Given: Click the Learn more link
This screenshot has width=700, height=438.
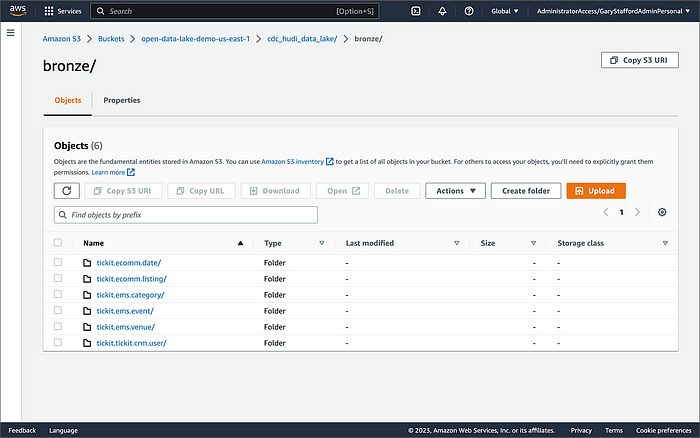Looking at the screenshot, I should [108, 172].
